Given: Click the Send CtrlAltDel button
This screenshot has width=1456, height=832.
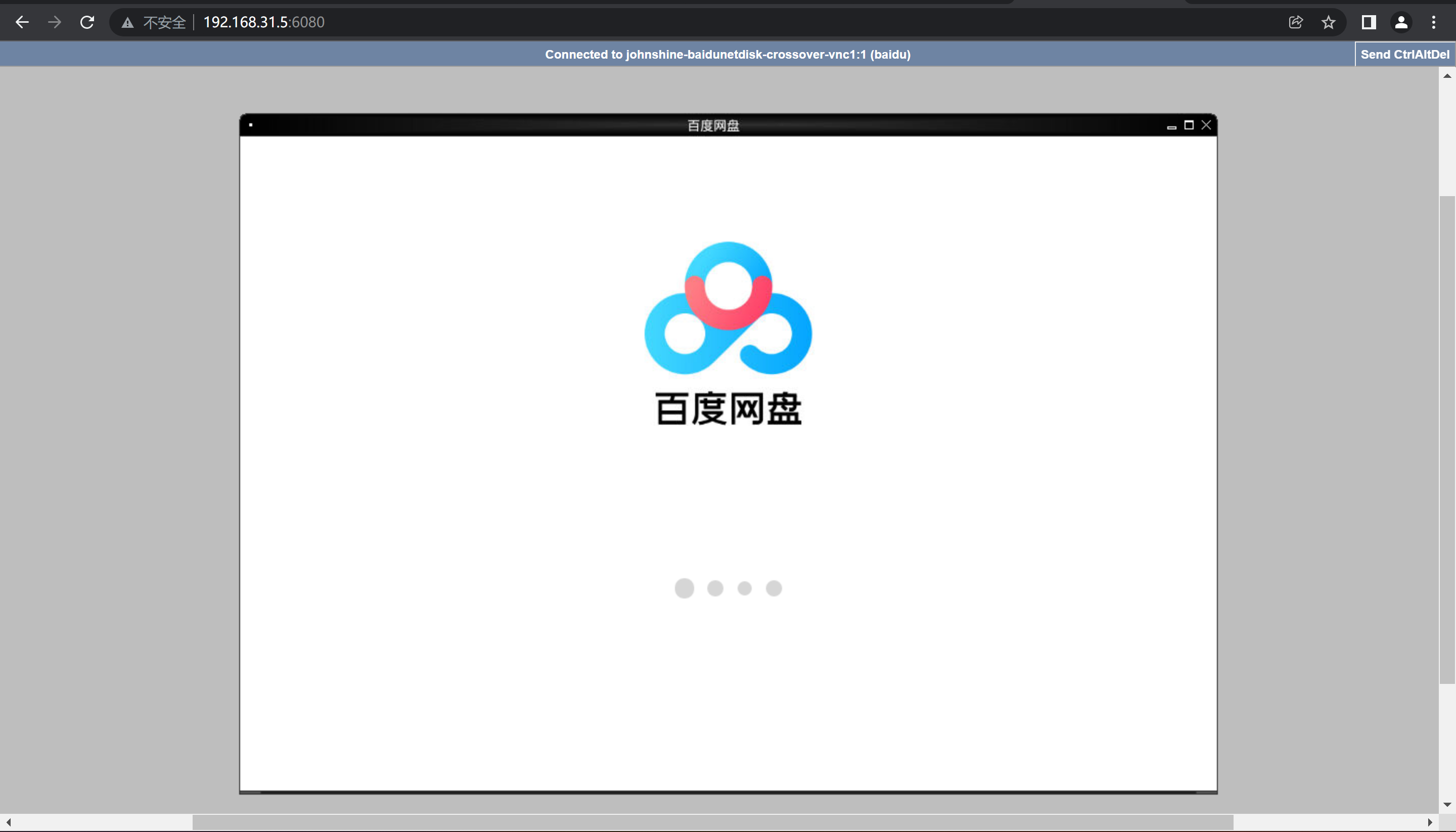Looking at the screenshot, I should [x=1404, y=54].
